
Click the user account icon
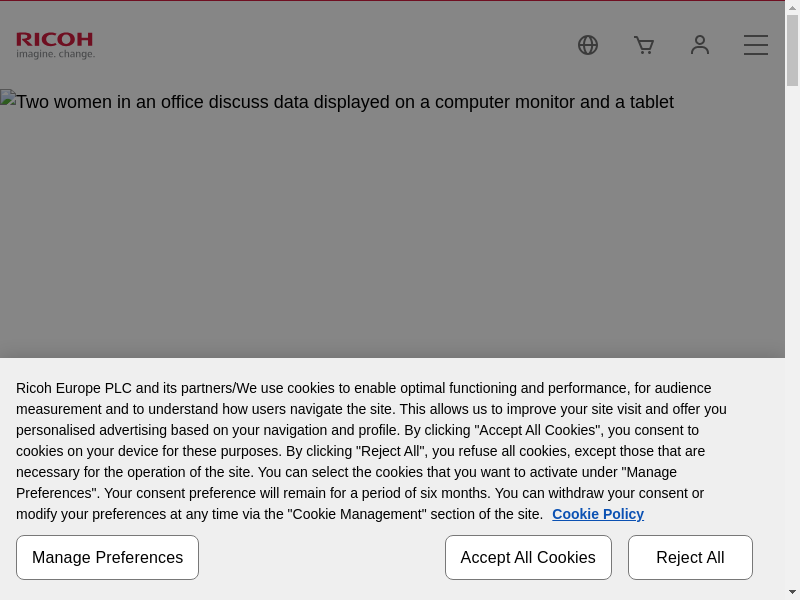700,45
